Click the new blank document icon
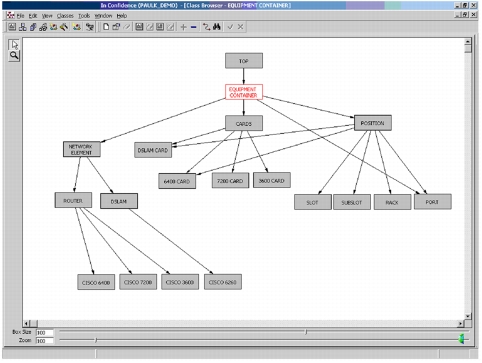The image size is (482, 363). point(106,27)
